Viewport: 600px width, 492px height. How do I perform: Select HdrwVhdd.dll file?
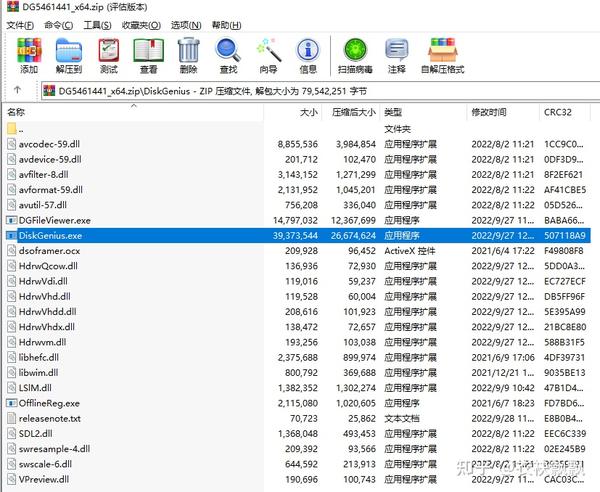(x=47, y=311)
